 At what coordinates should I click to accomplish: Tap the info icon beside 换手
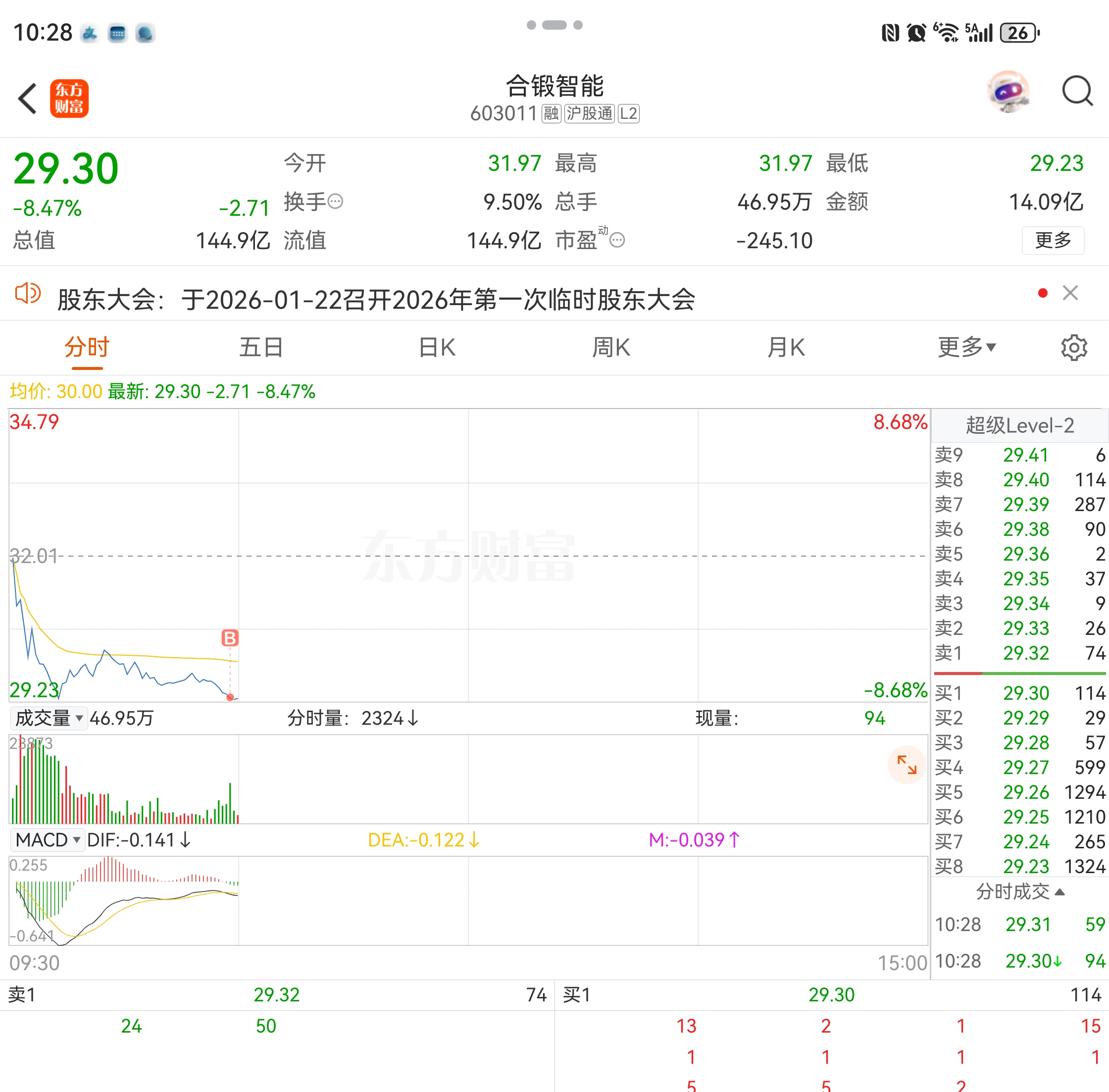point(336,201)
